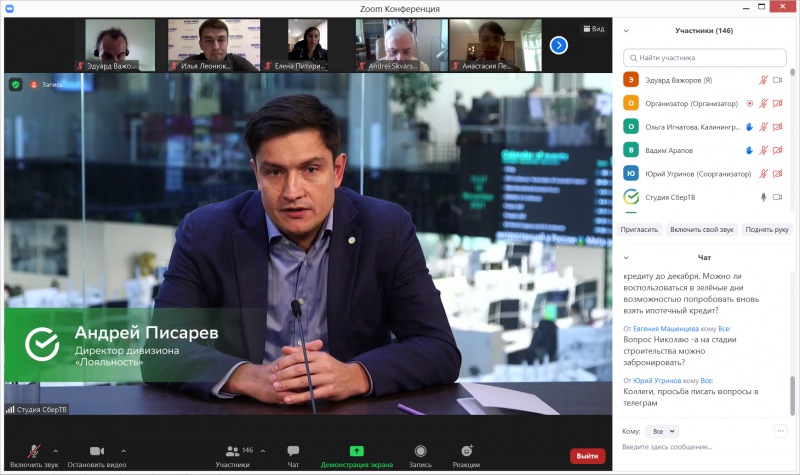Show next video thumbnails with blue arrow
800x475 pixels.
559,44
